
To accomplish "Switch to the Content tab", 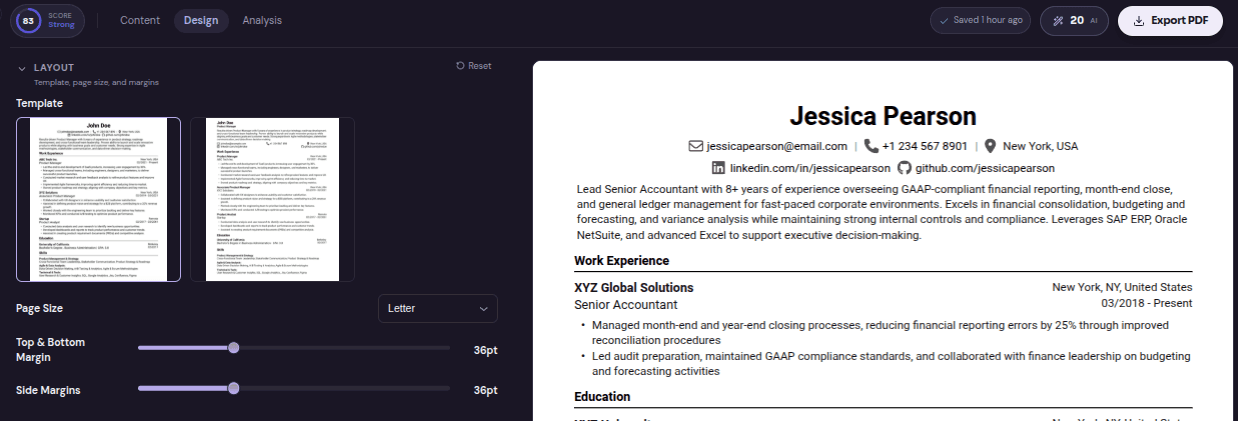I will [140, 20].
